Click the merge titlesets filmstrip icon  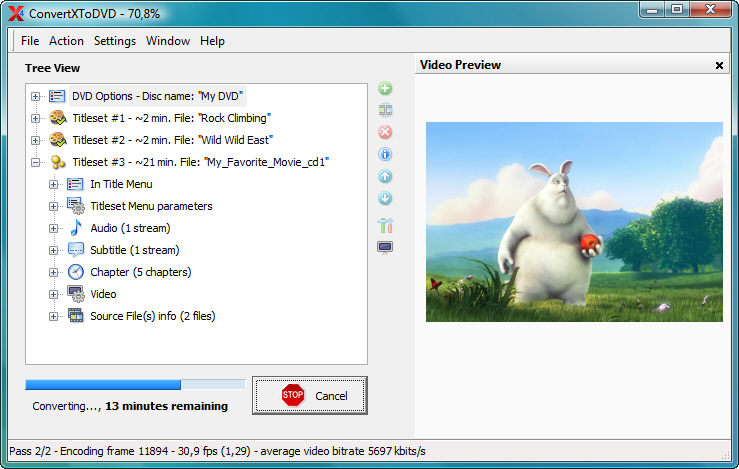click(x=385, y=110)
